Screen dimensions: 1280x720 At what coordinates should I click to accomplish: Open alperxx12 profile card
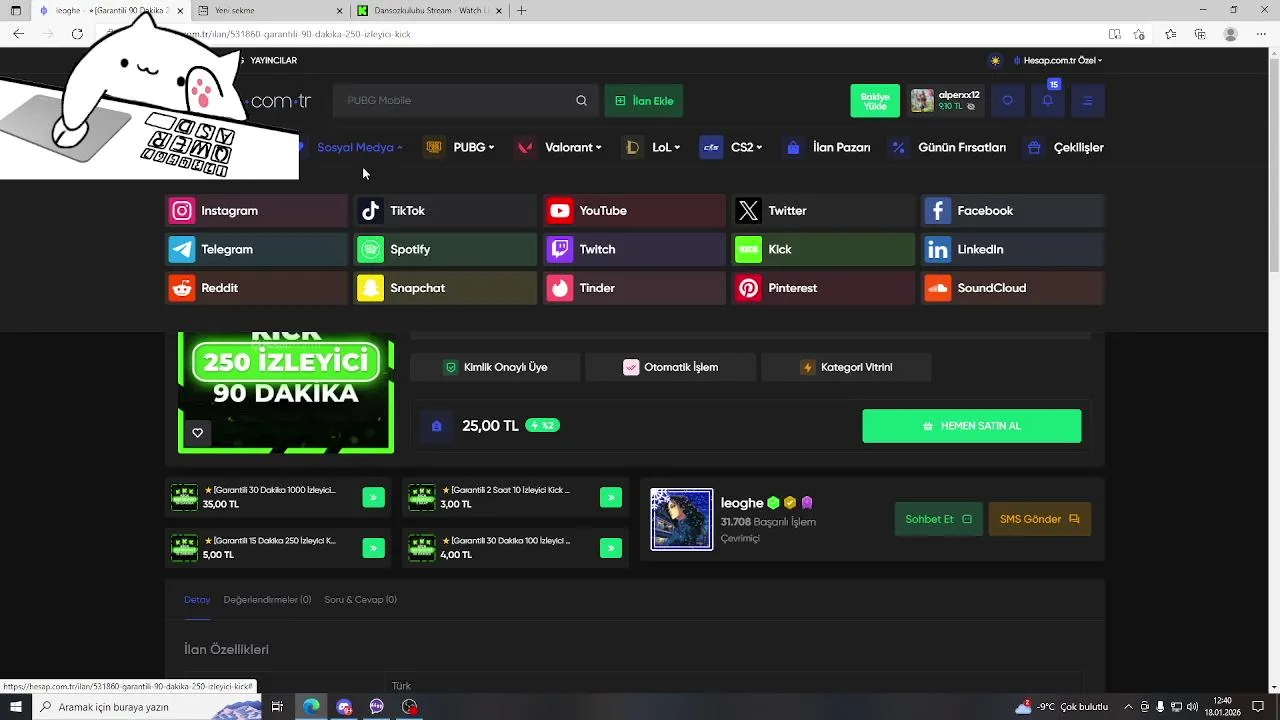point(946,101)
